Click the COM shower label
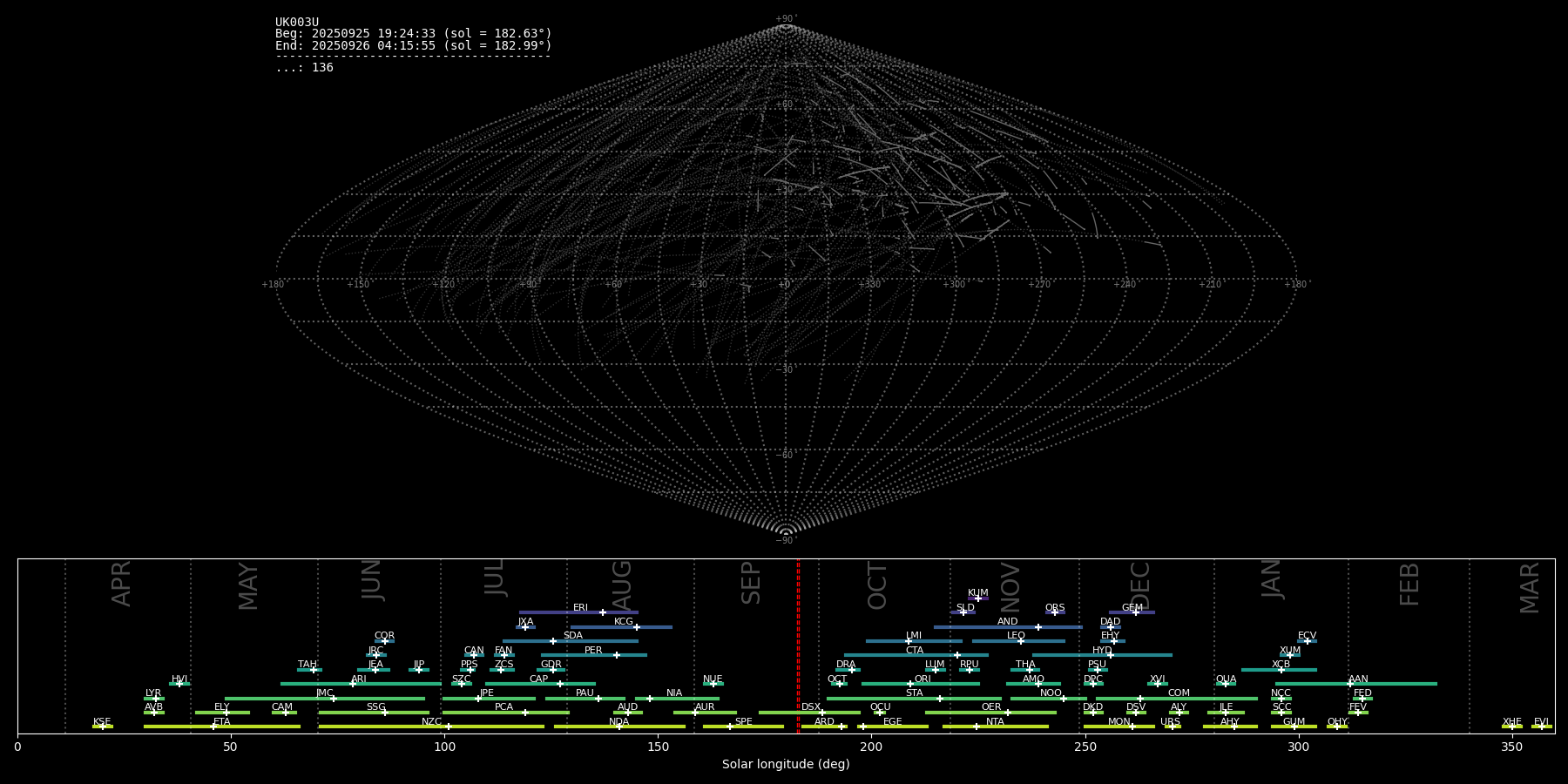Image resolution: width=1568 pixels, height=784 pixels. (x=1179, y=693)
